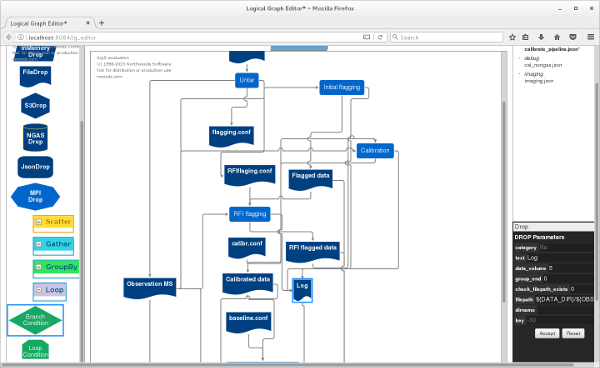The image size is (600, 368).
Task: Edit the data_volume parameter value
Action: (x=571, y=268)
